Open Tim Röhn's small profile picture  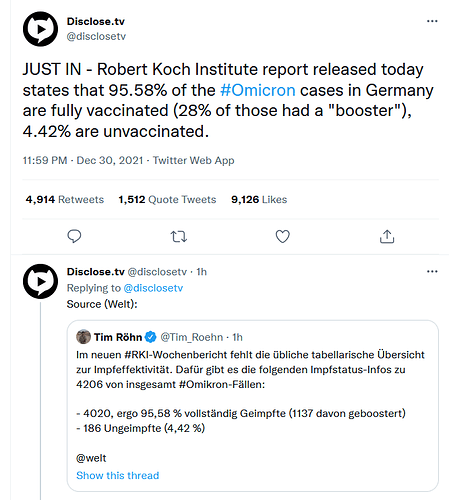83,337
